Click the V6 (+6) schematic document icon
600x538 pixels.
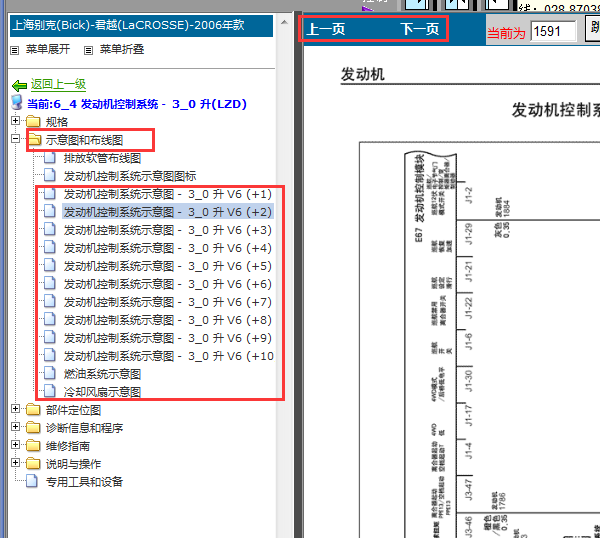pyautogui.click(x=50, y=283)
